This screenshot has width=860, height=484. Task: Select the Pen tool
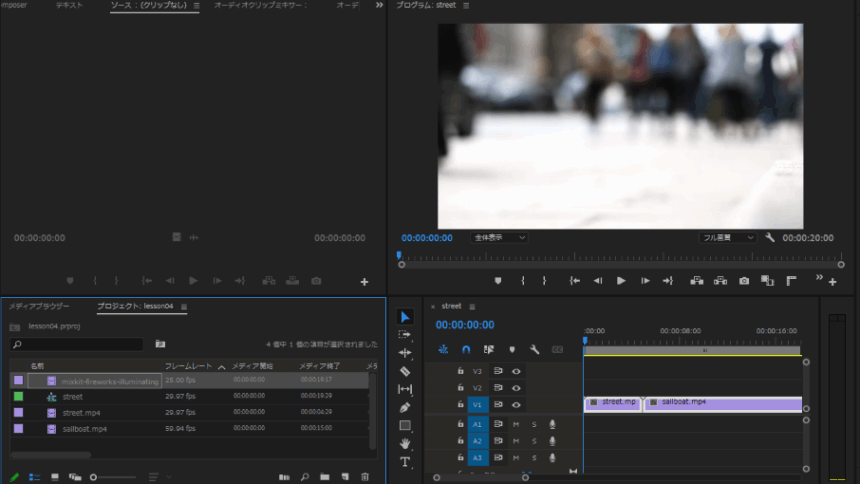coord(405,407)
